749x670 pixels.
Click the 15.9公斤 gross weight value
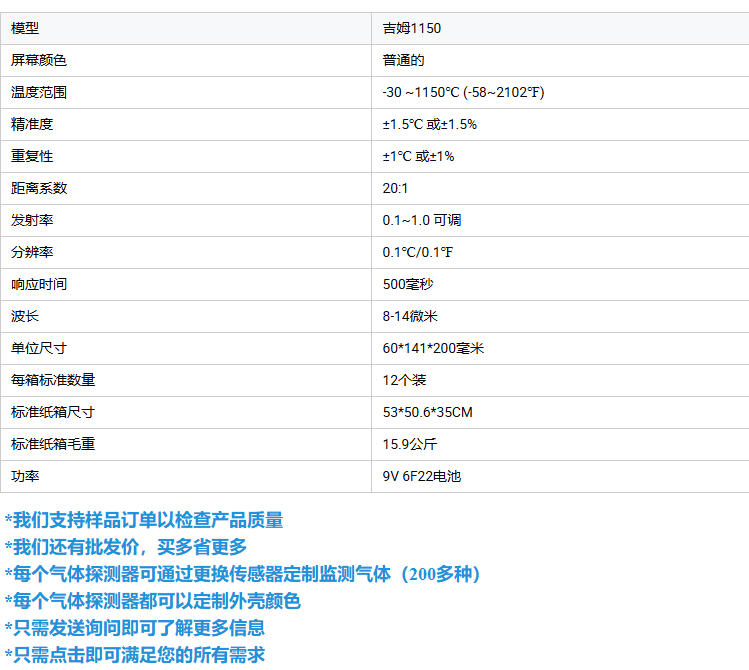click(x=409, y=444)
